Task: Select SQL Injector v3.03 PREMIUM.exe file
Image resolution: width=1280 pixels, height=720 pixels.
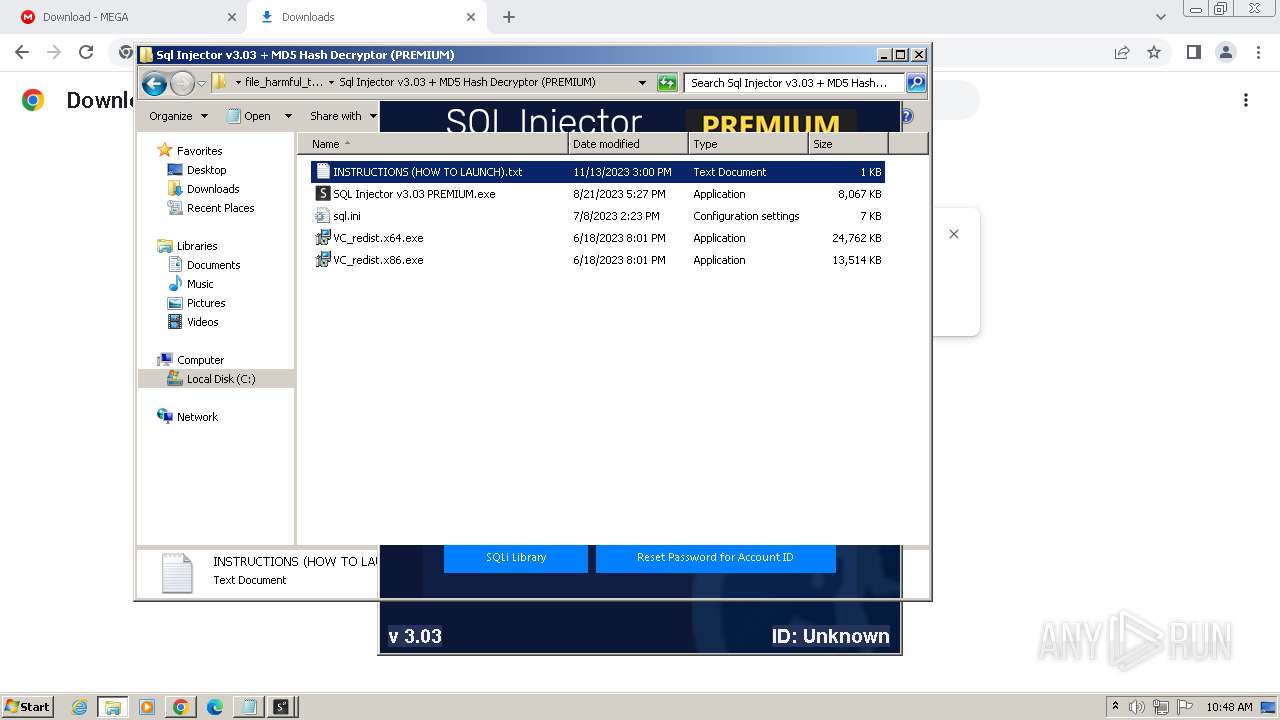Action: click(x=597, y=194)
